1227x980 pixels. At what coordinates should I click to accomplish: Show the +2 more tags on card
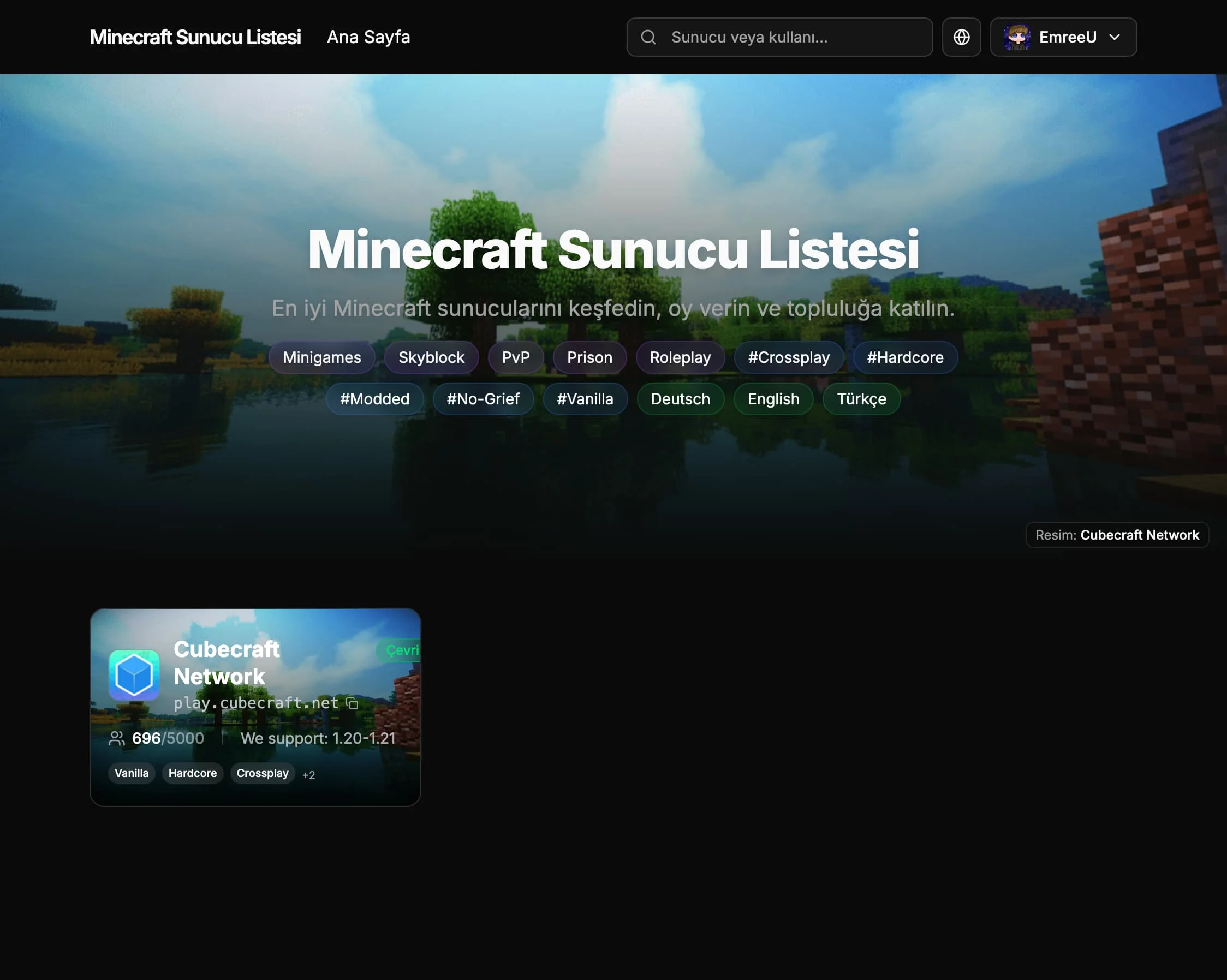pos(308,774)
